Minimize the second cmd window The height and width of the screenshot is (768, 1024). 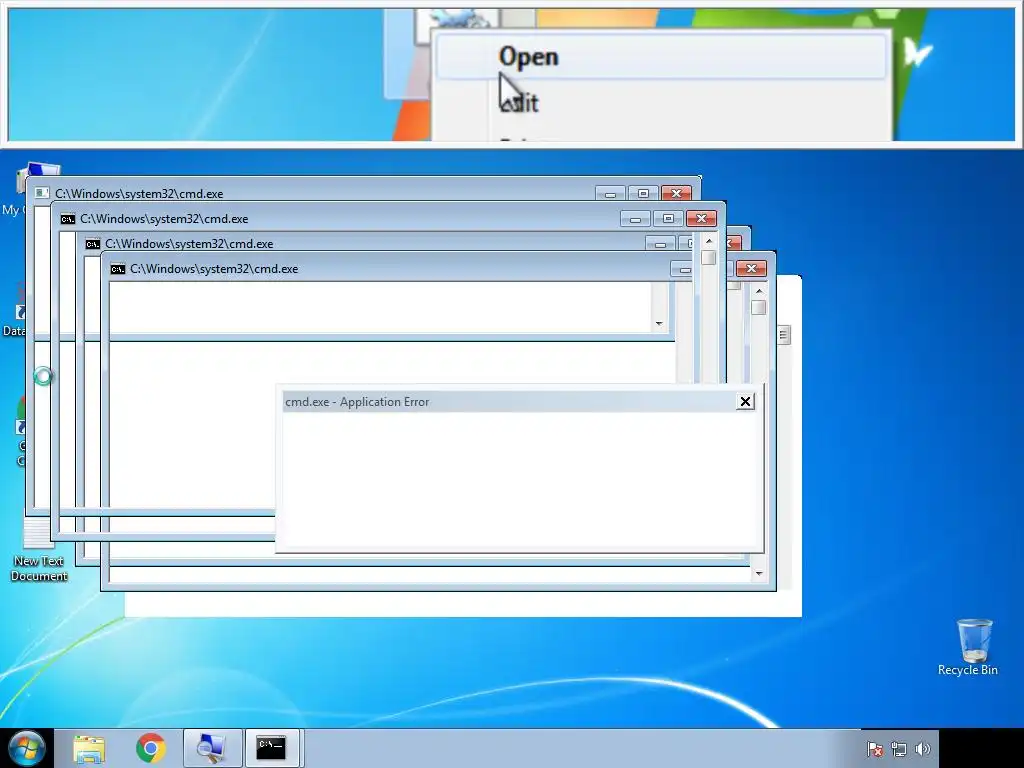[x=635, y=218]
